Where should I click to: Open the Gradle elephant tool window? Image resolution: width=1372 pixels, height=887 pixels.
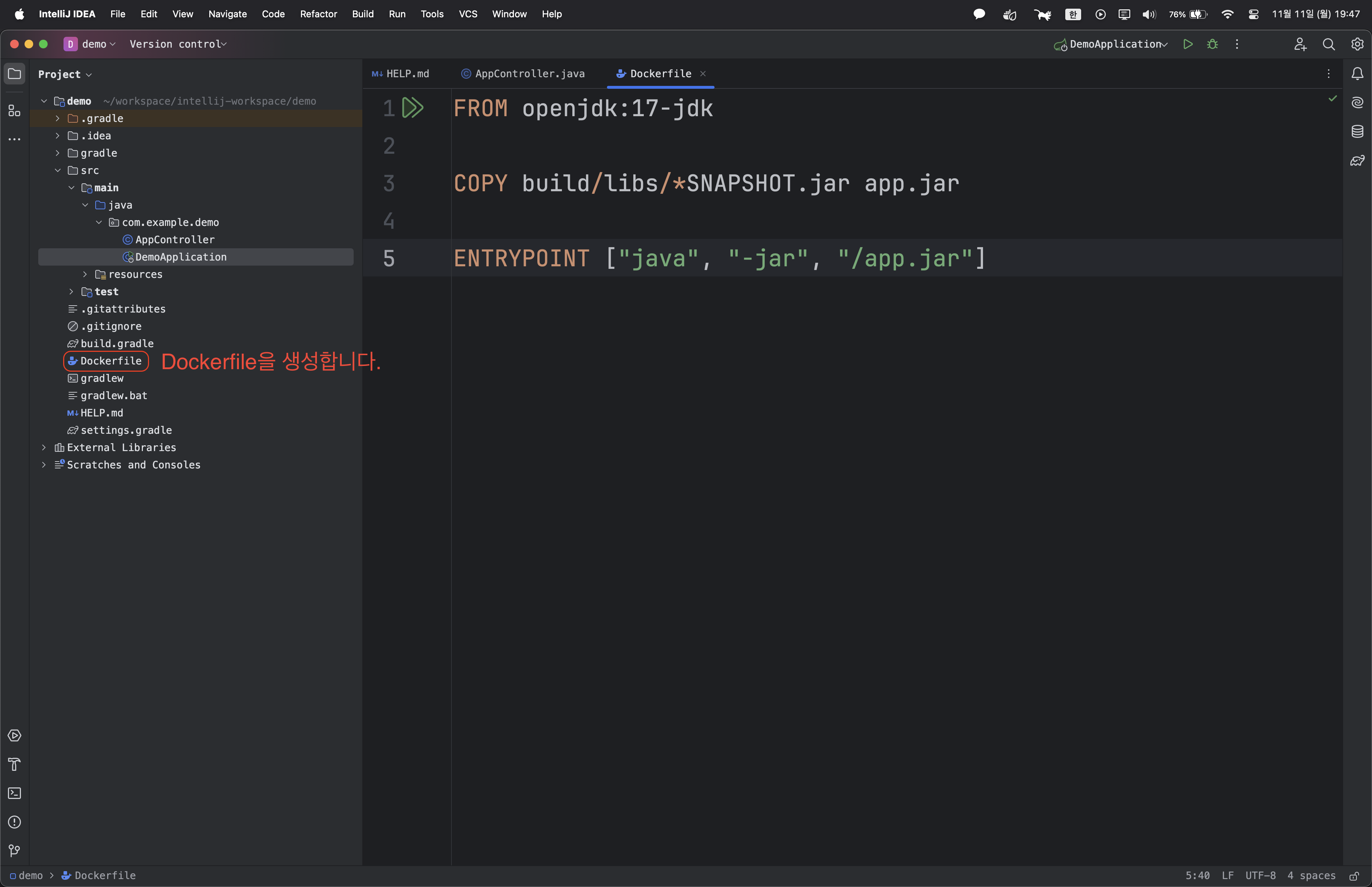click(x=1358, y=161)
